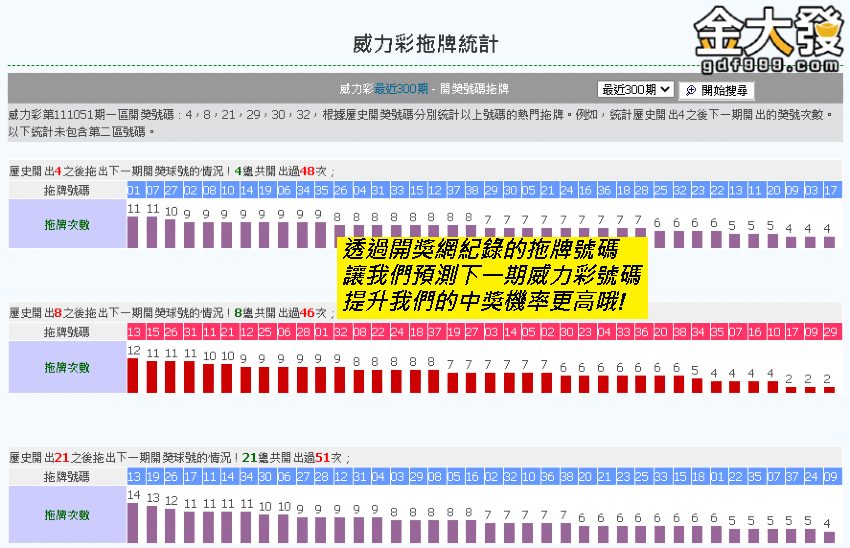Click the tallest red bar with count 12

[x=133, y=376]
